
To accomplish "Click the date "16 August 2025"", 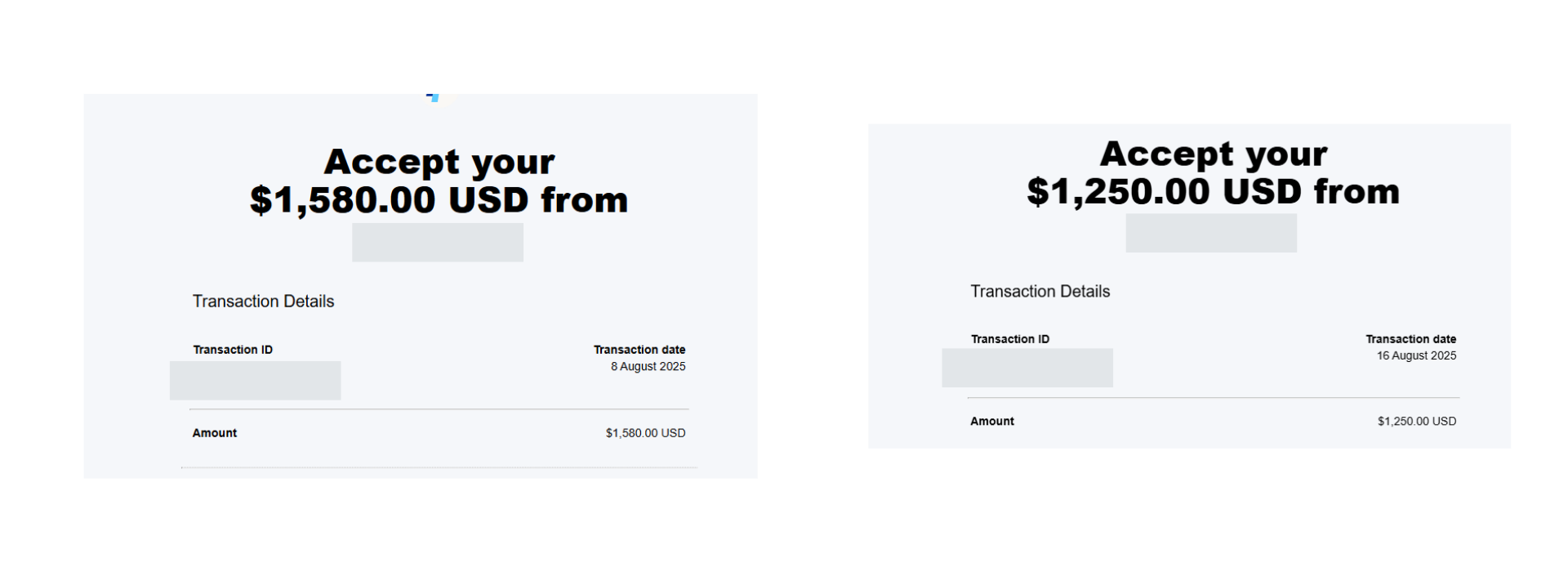I will [x=1416, y=356].
